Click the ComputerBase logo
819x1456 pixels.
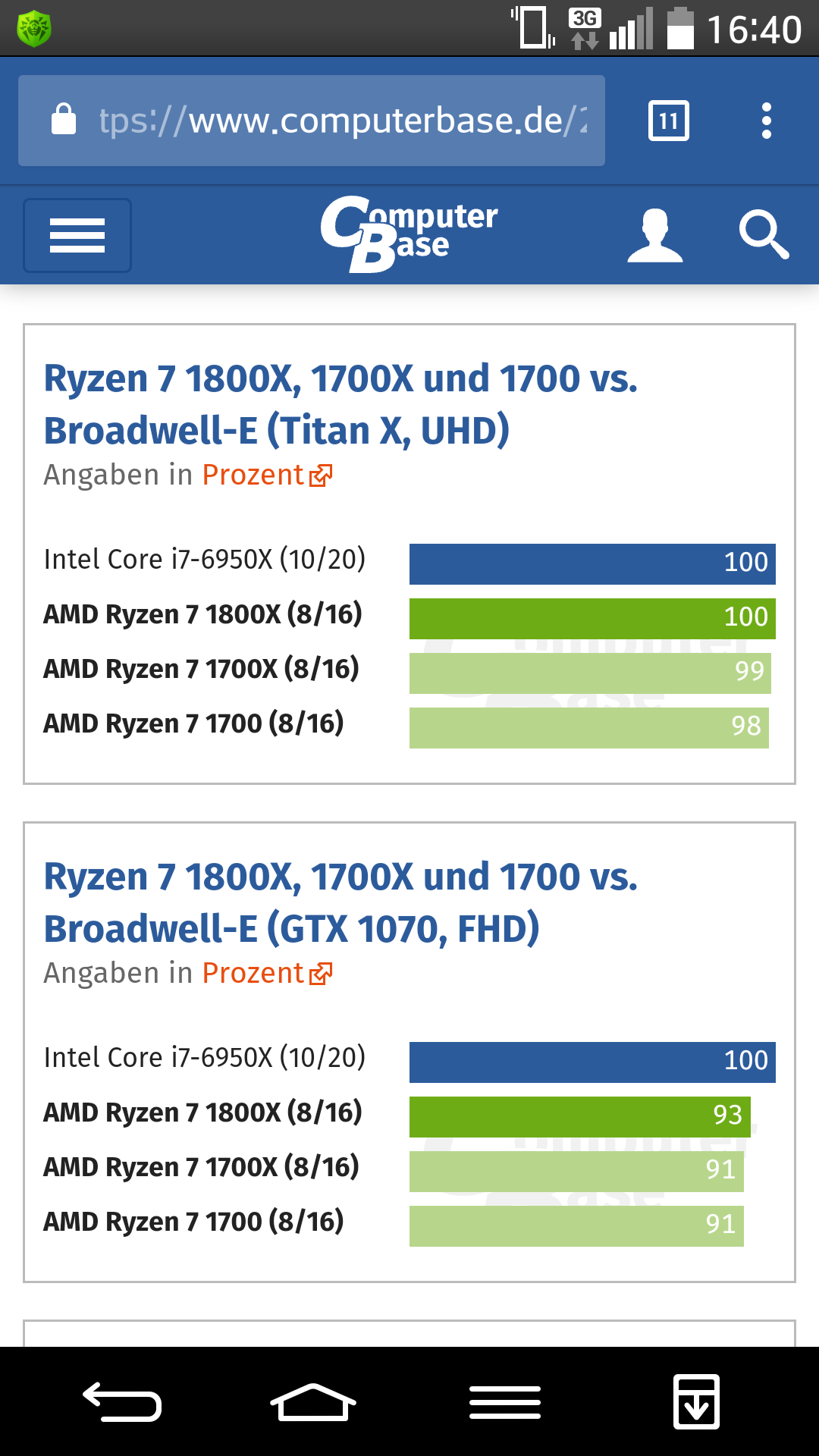click(x=409, y=234)
